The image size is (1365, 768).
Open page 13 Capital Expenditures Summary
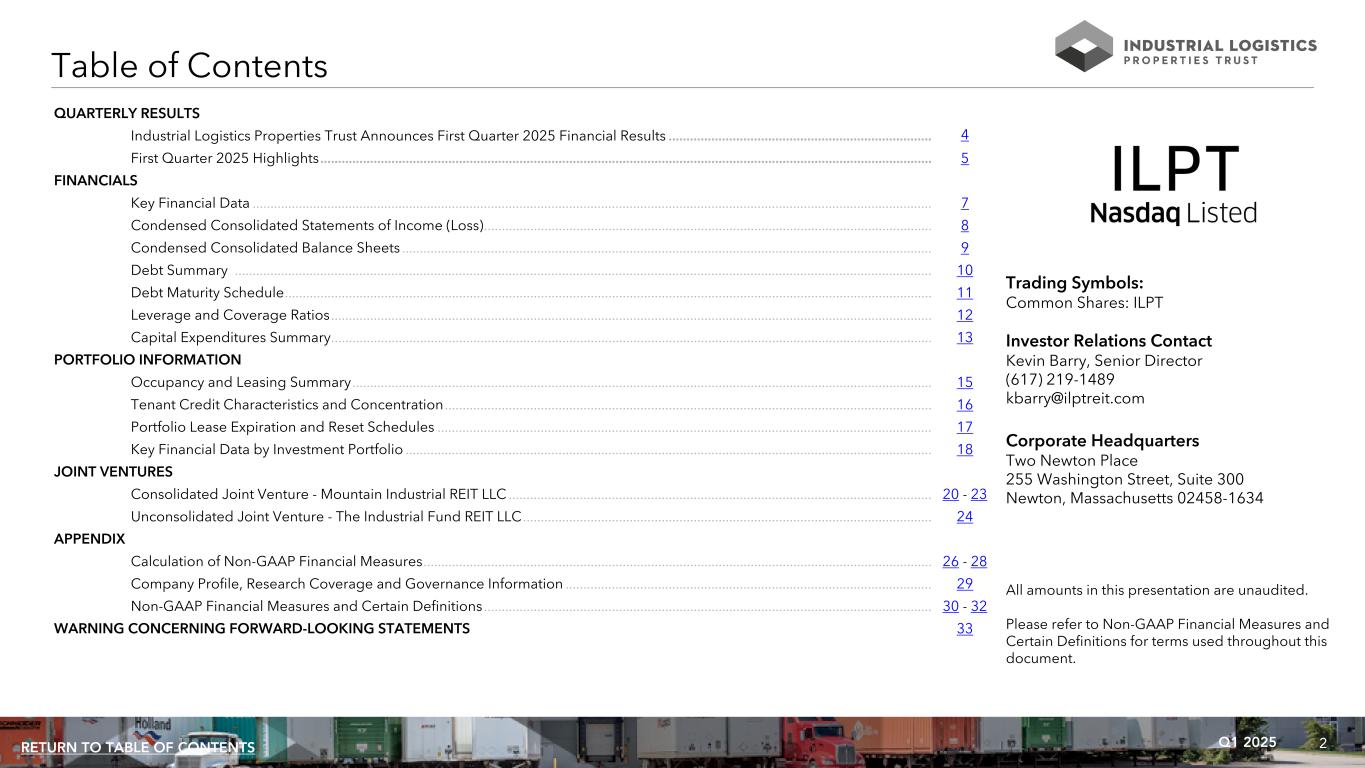point(964,338)
